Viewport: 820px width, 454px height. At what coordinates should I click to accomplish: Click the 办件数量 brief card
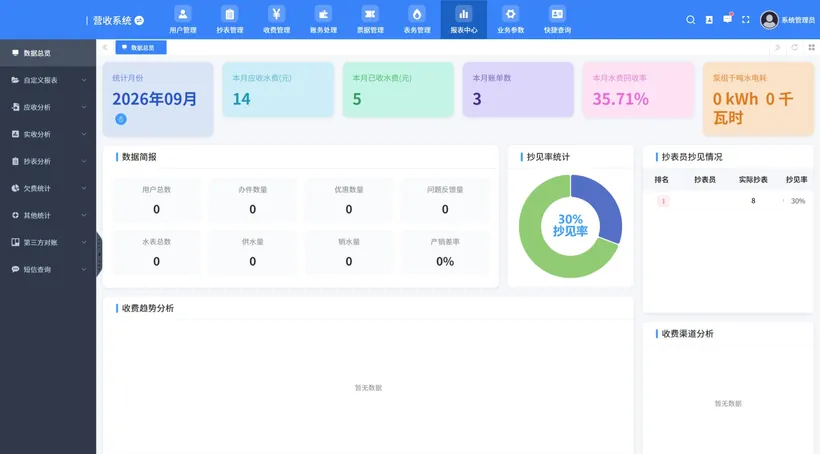pos(253,200)
